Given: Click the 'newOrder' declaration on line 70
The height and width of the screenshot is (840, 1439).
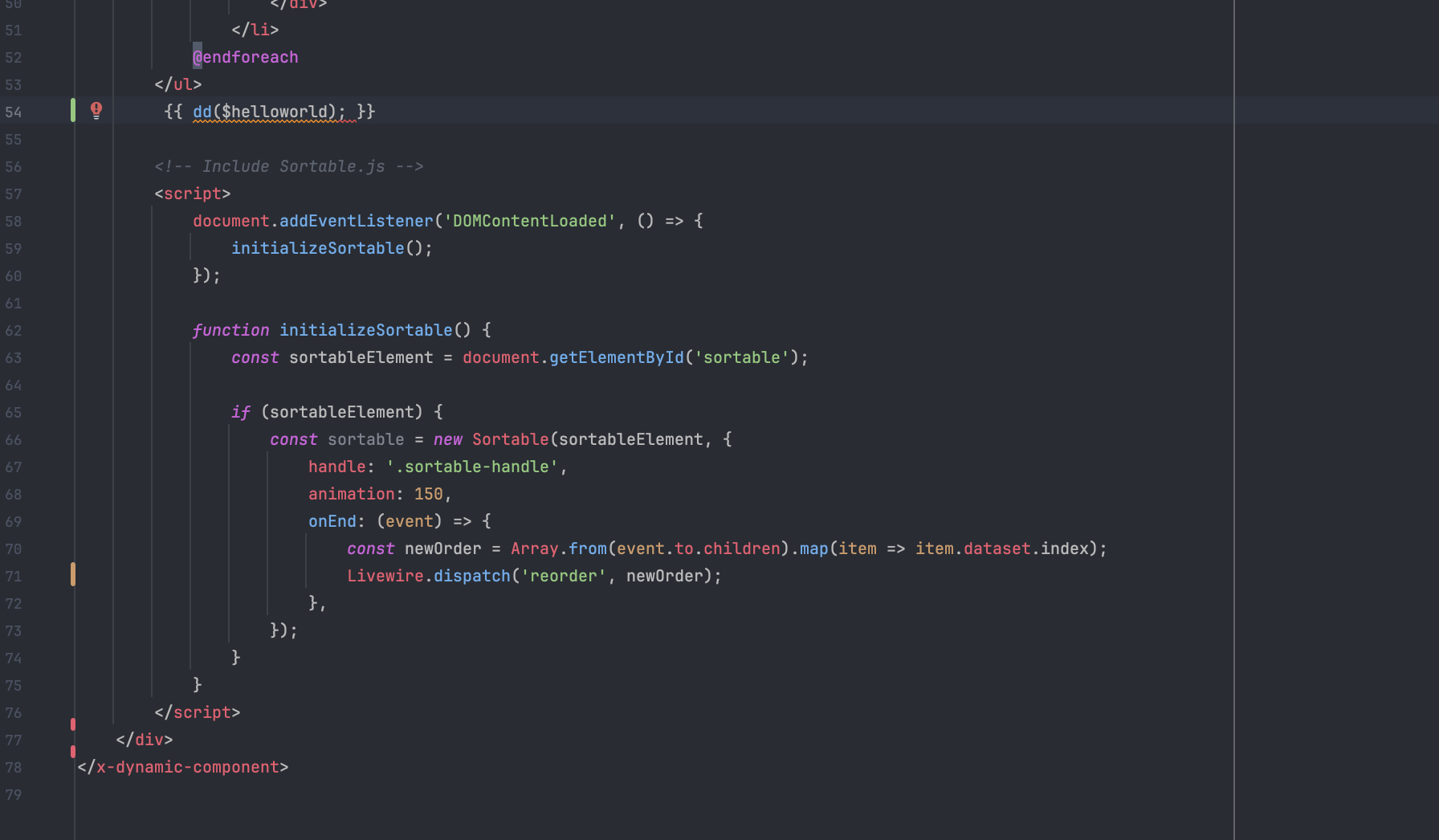Looking at the screenshot, I should coord(443,548).
